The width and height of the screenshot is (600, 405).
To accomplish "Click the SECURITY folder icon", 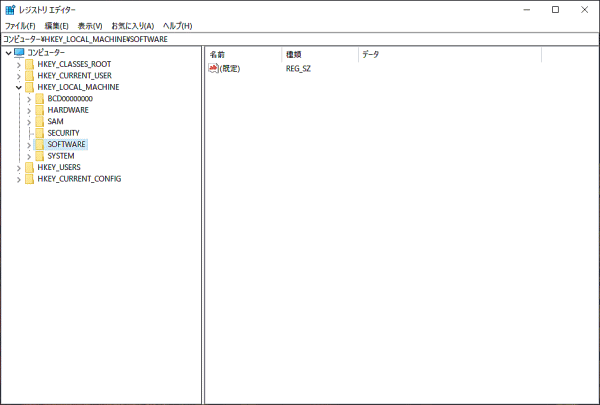I will pos(39,133).
